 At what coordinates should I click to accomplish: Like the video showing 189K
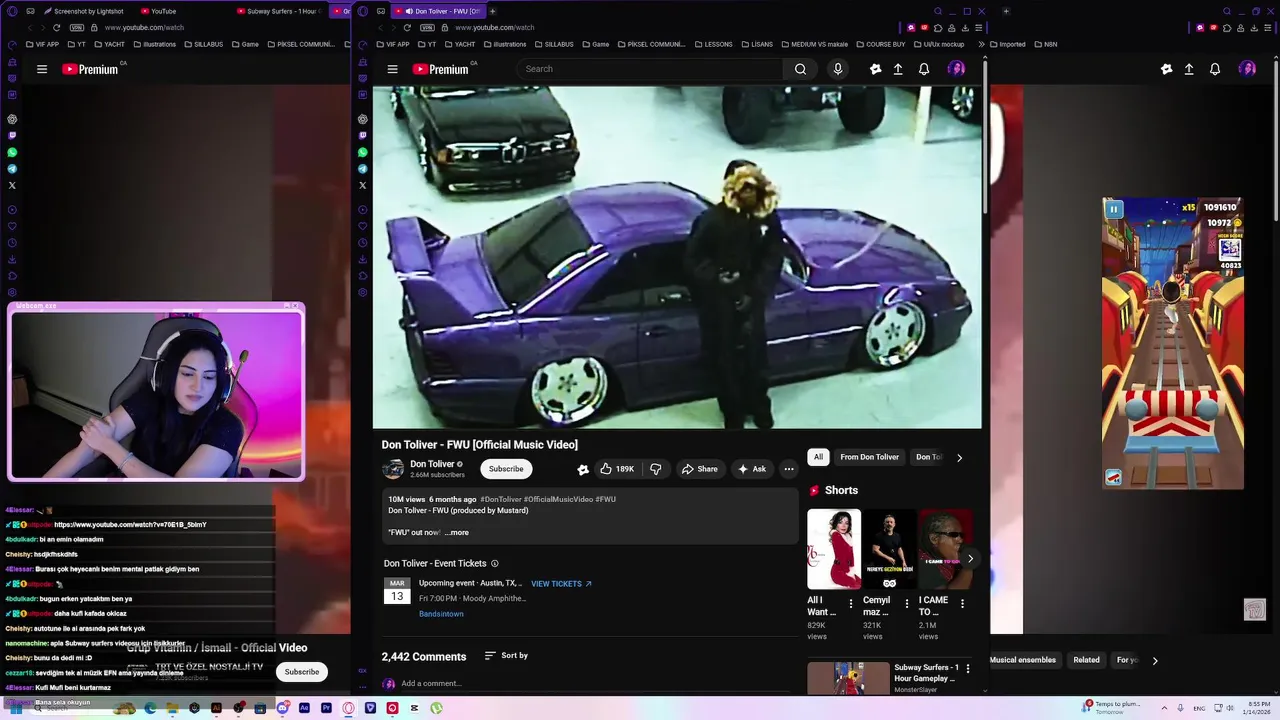click(x=617, y=469)
